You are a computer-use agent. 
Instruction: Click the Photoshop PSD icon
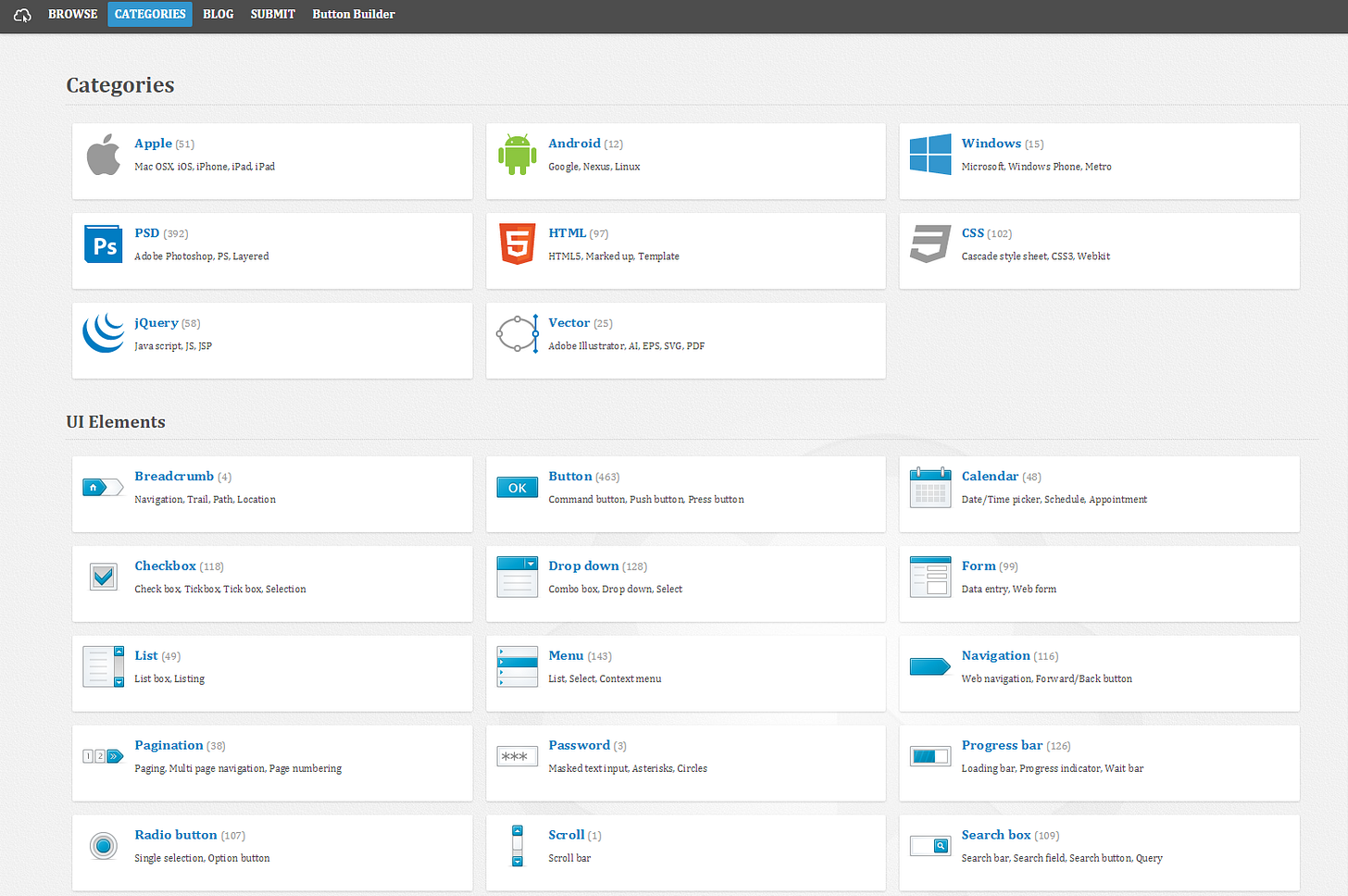[x=103, y=243]
